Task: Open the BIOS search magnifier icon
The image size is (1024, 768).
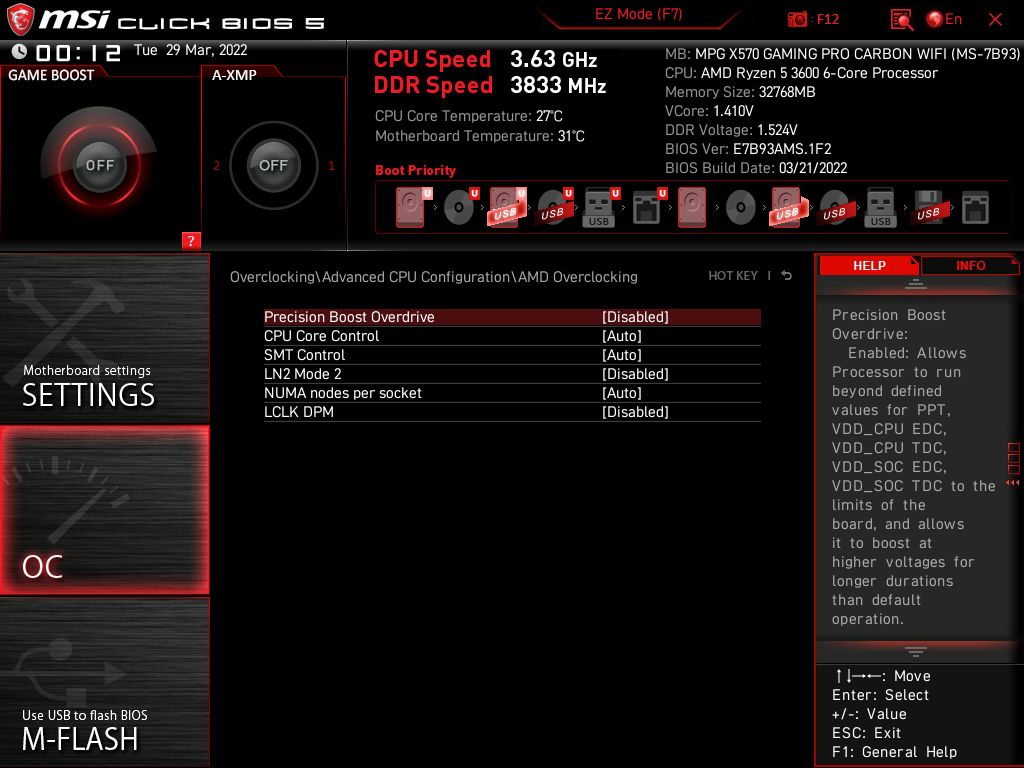Action: [902, 20]
